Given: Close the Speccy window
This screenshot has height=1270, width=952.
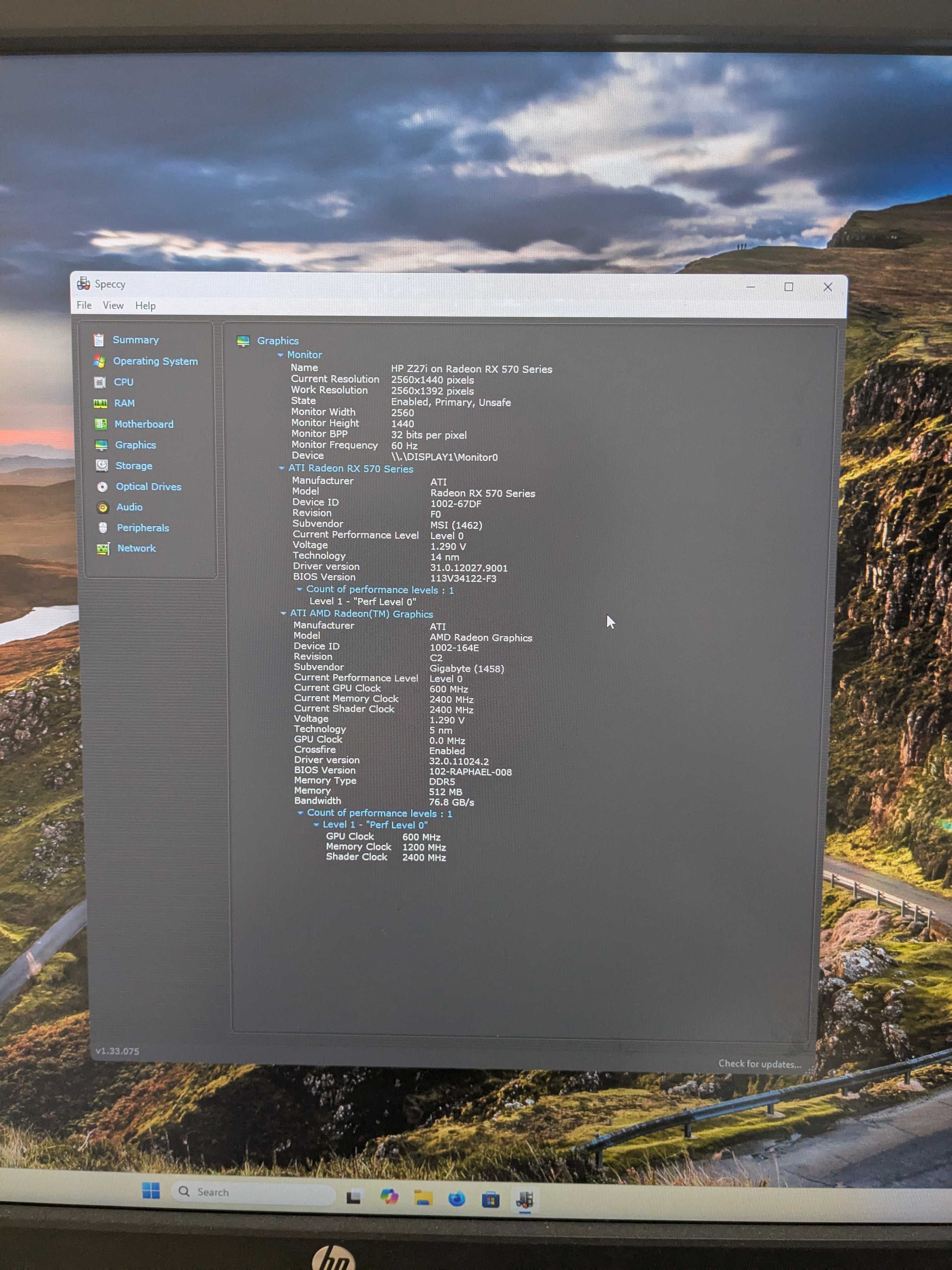Looking at the screenshot, I should click(x=827, y=287).
